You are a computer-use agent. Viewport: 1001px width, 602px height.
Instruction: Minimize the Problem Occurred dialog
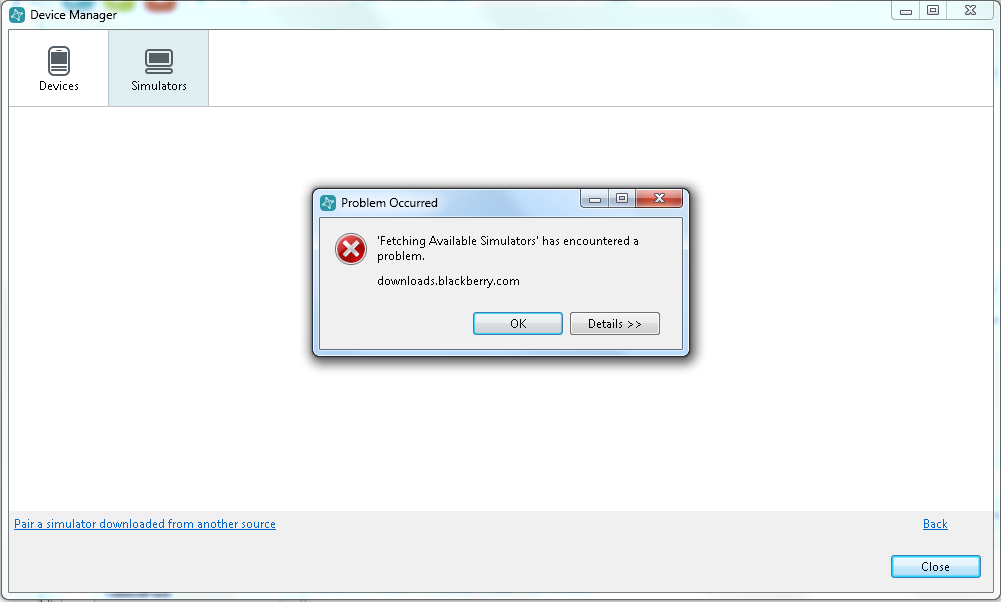click(x=594, y=199)
